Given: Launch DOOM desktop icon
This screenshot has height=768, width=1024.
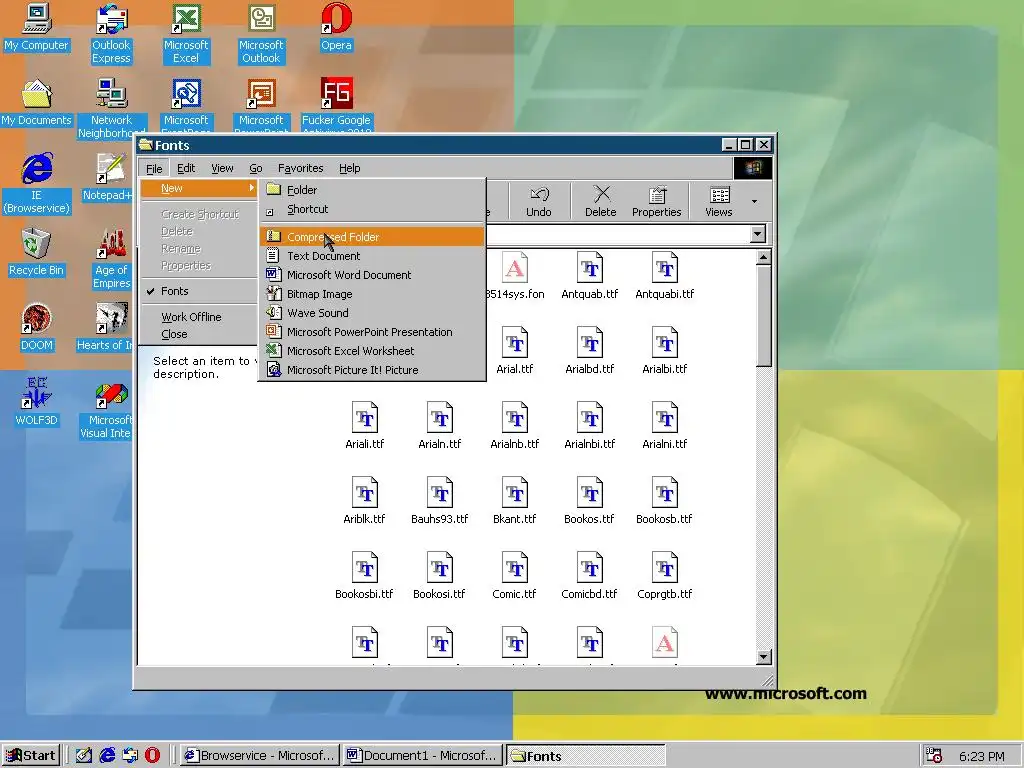Looking at the screenshot, I should pos(36,327).
